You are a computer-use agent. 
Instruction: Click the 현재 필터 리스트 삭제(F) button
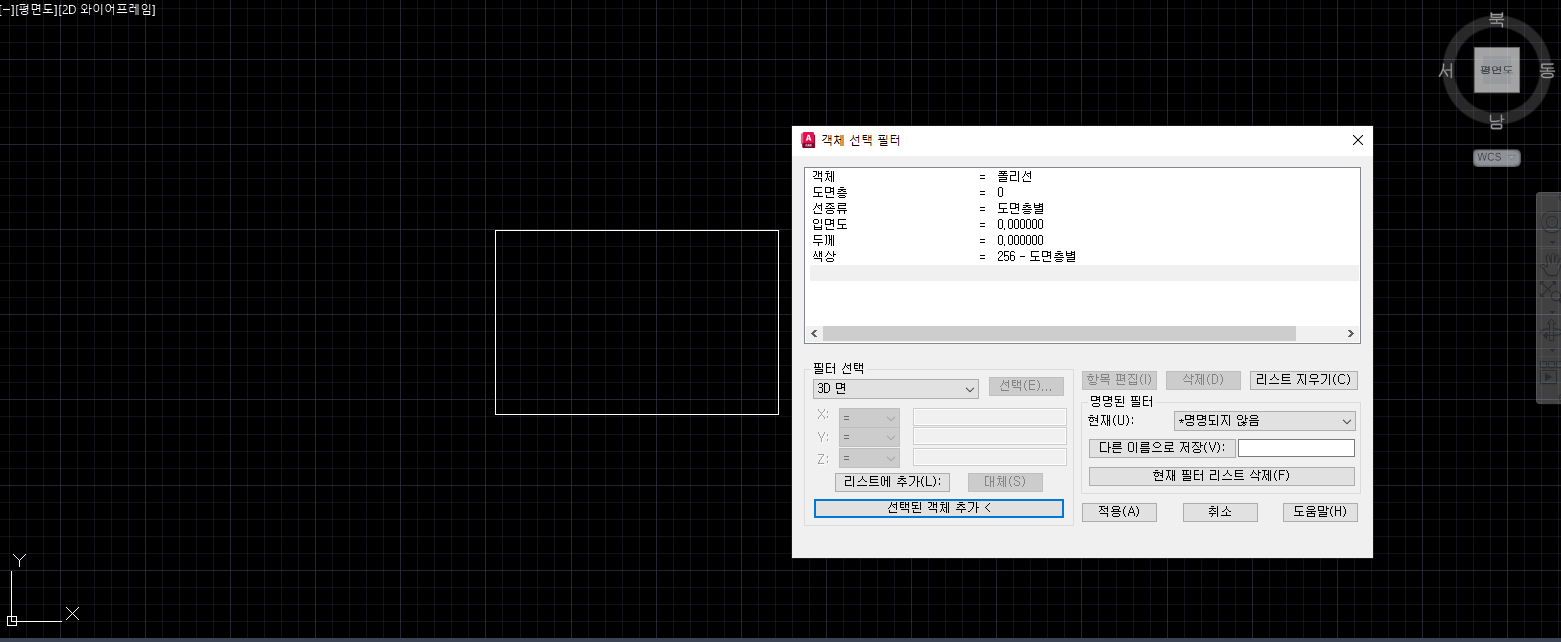pos(1222,476)
